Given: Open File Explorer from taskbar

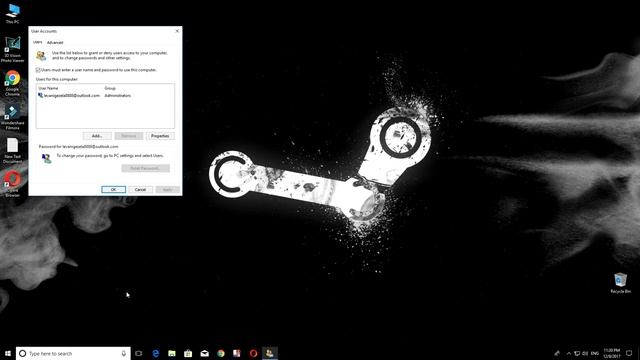Looking at the screenshot, I should pos(172,353).
